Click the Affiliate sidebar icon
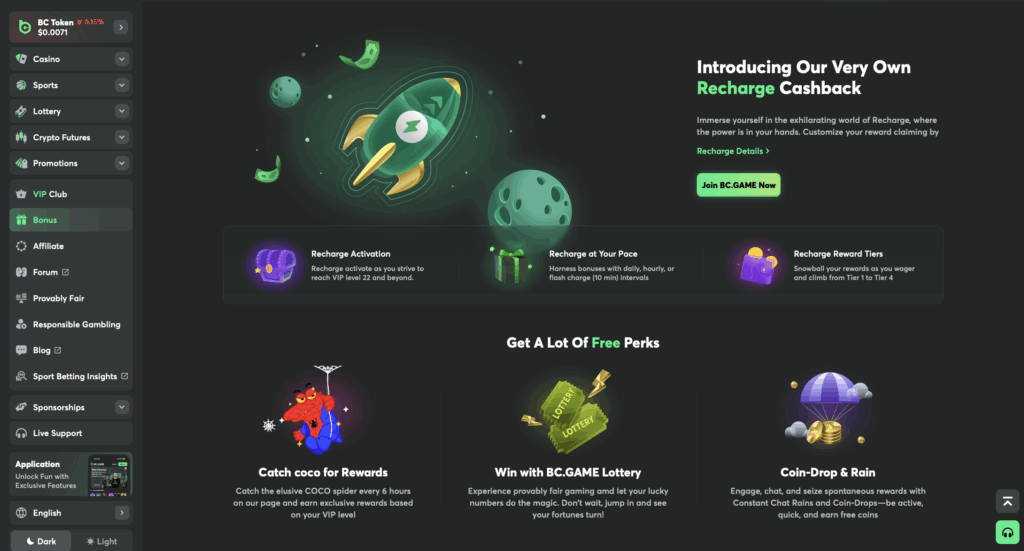1024x551 pixels. pyautogui.click(x=21, y=246)
